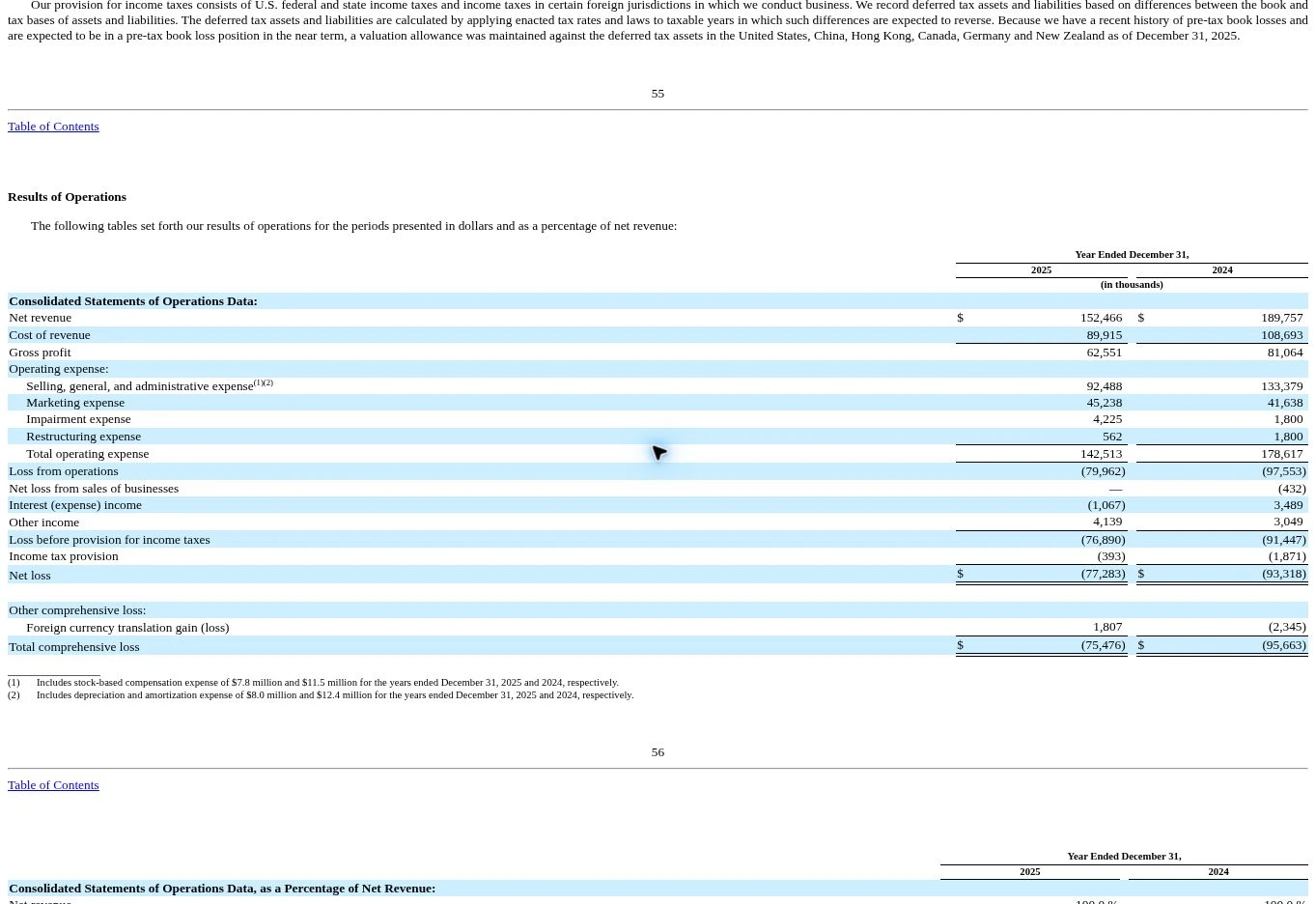Click the SG&A 2024 value 133,379

[1281, 386]
